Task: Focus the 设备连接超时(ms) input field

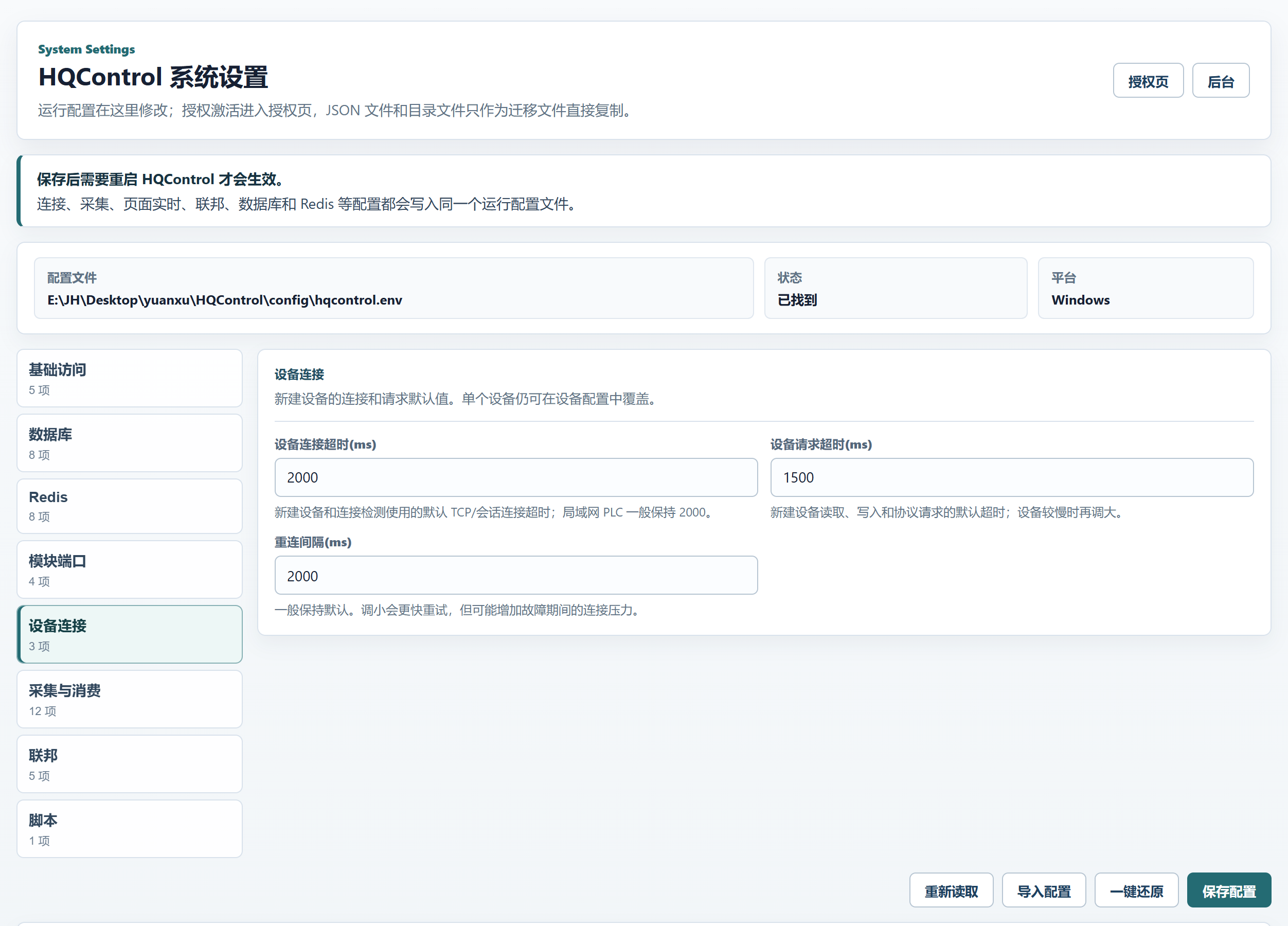Action: point(515,478)
